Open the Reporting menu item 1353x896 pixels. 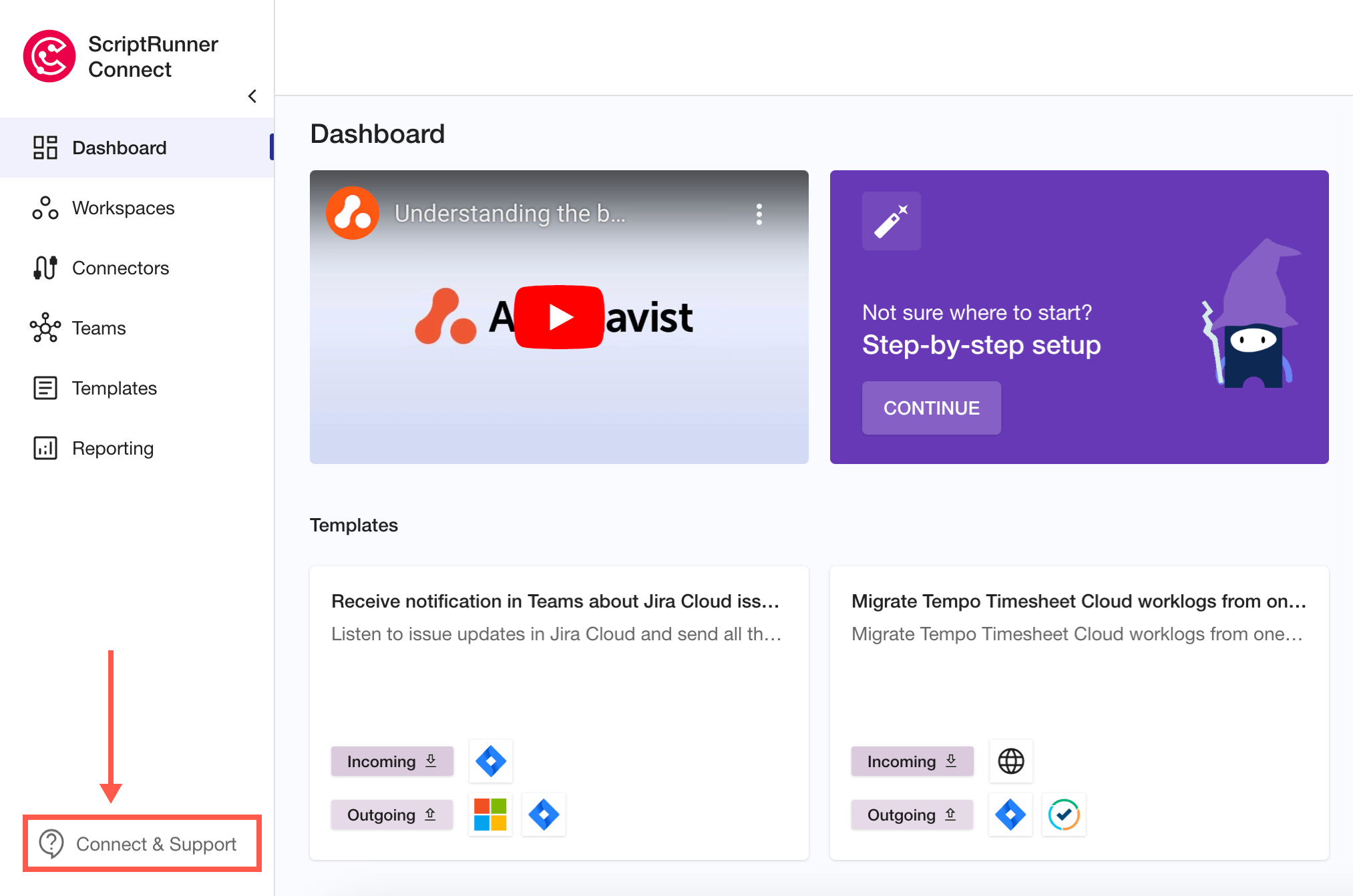[x=137, y=448]
